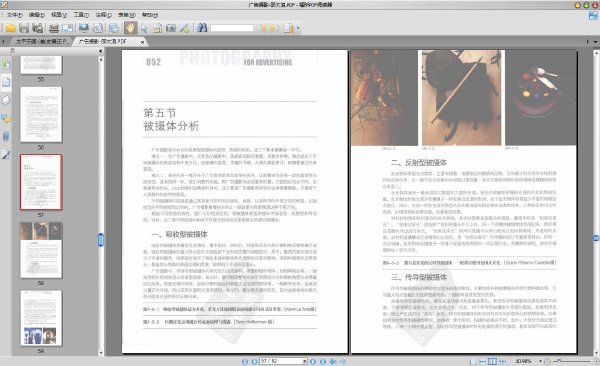Click the pen typewriter tool icon
This screenshot has height=366, width=600.
tap(184, 28)
